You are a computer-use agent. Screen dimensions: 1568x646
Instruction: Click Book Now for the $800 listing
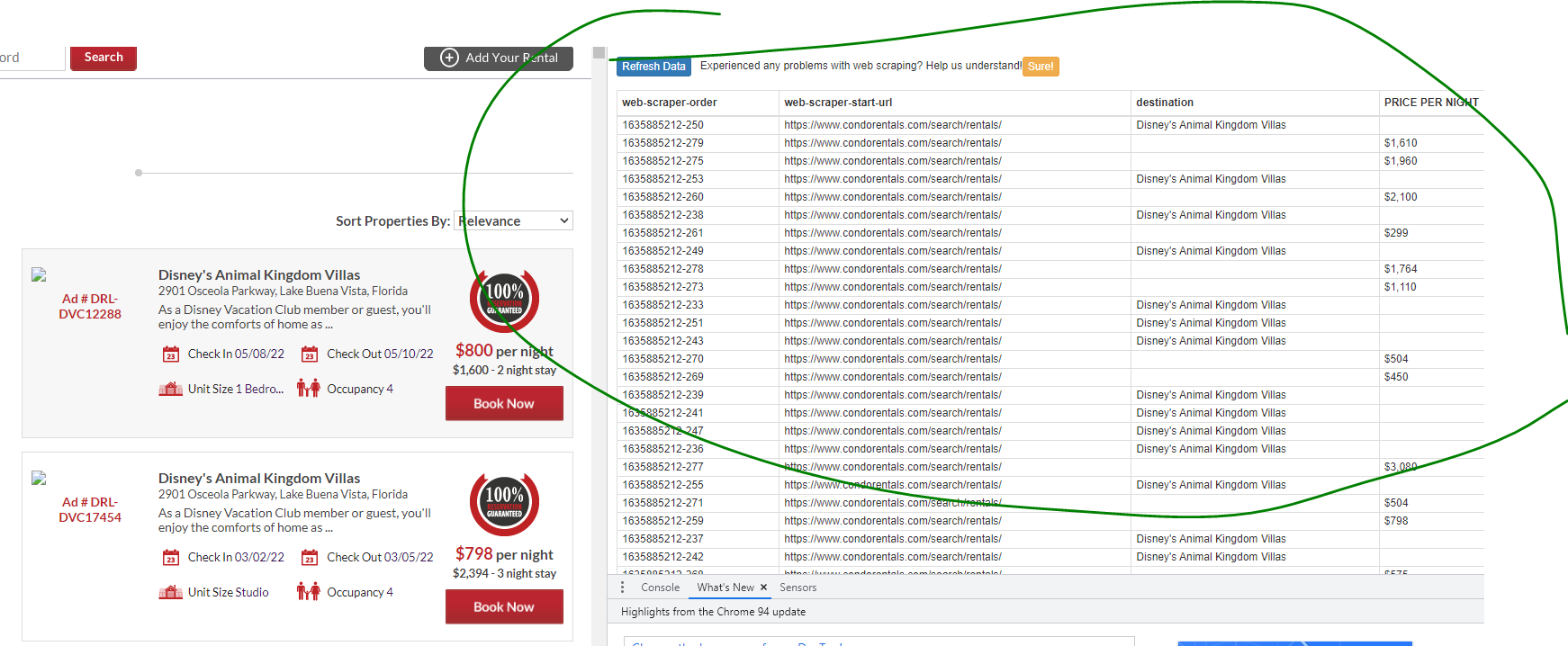(x=504, y=404)
